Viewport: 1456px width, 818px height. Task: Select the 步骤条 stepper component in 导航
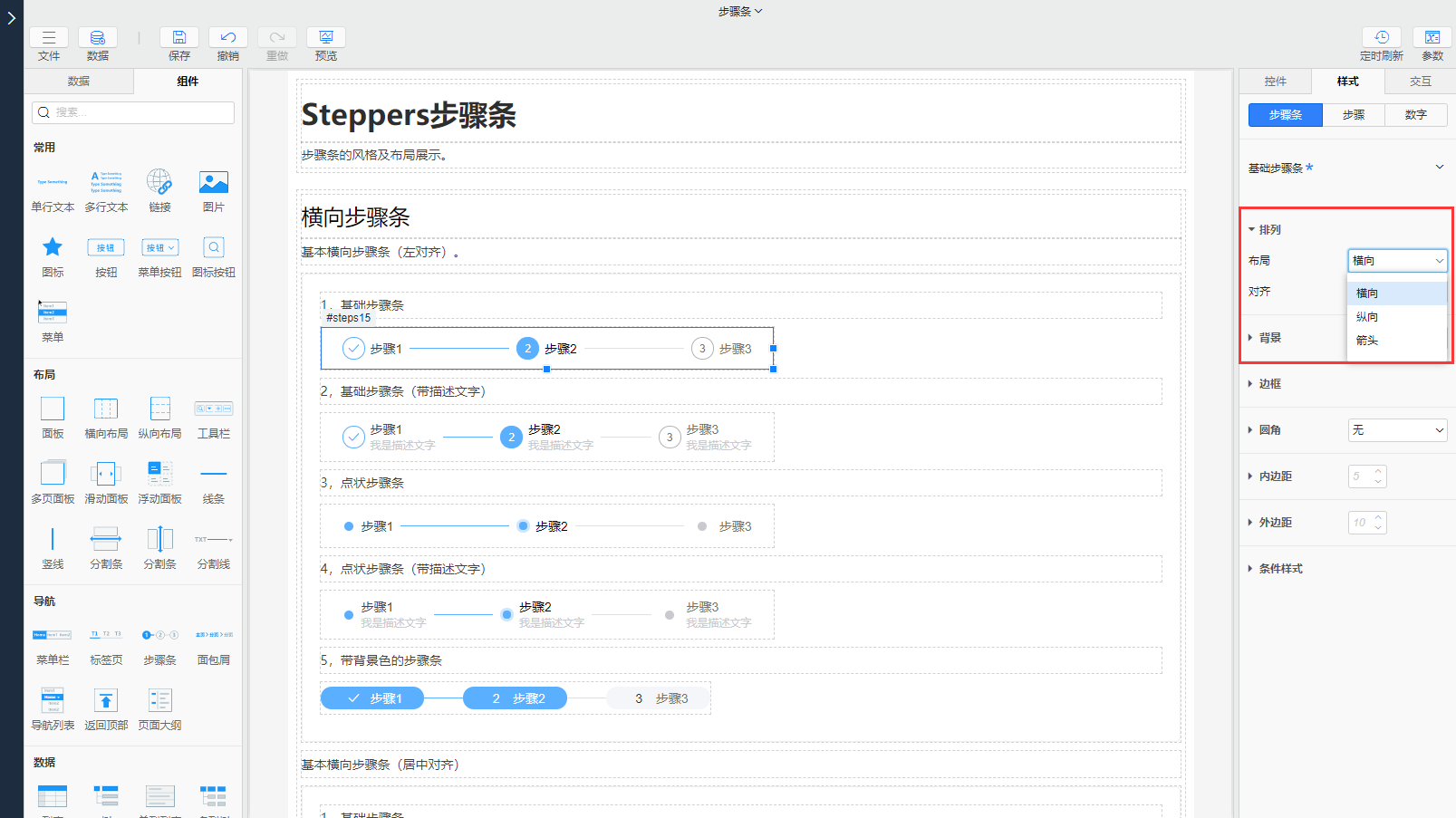(x=159, y=636)
